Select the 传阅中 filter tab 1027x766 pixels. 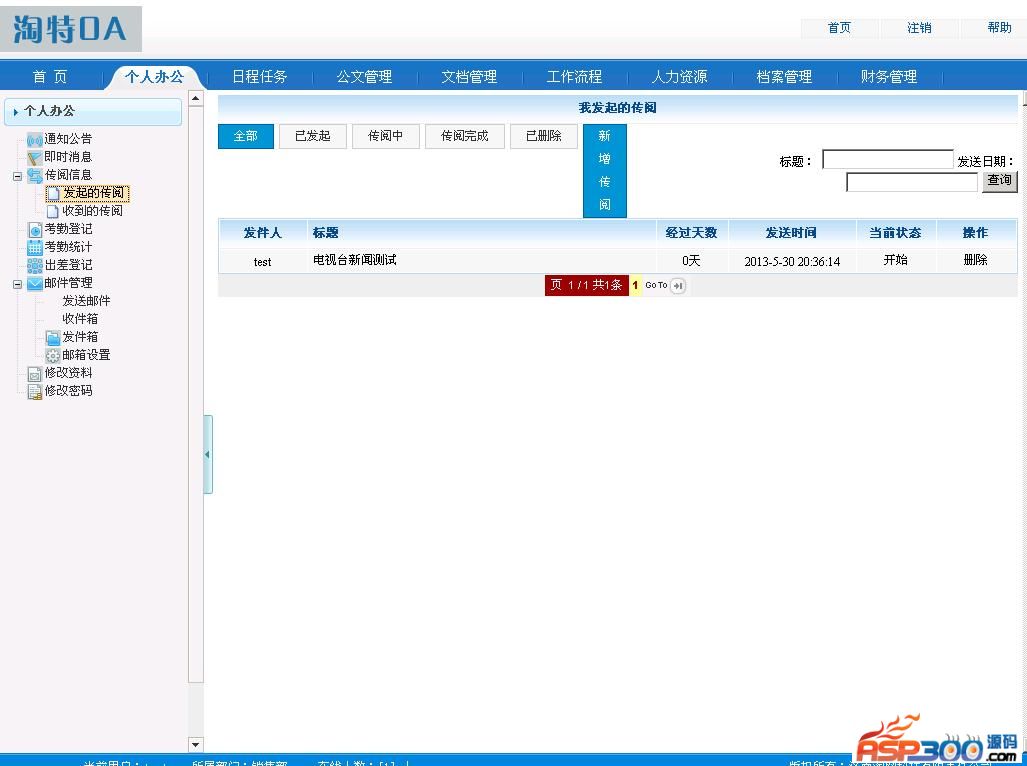385,136
